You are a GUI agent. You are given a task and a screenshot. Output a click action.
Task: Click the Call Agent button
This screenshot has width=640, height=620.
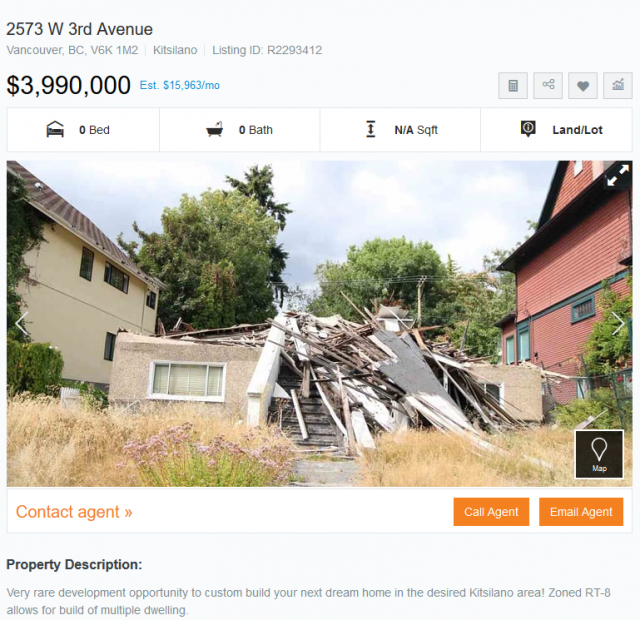[x=491, y=512]
